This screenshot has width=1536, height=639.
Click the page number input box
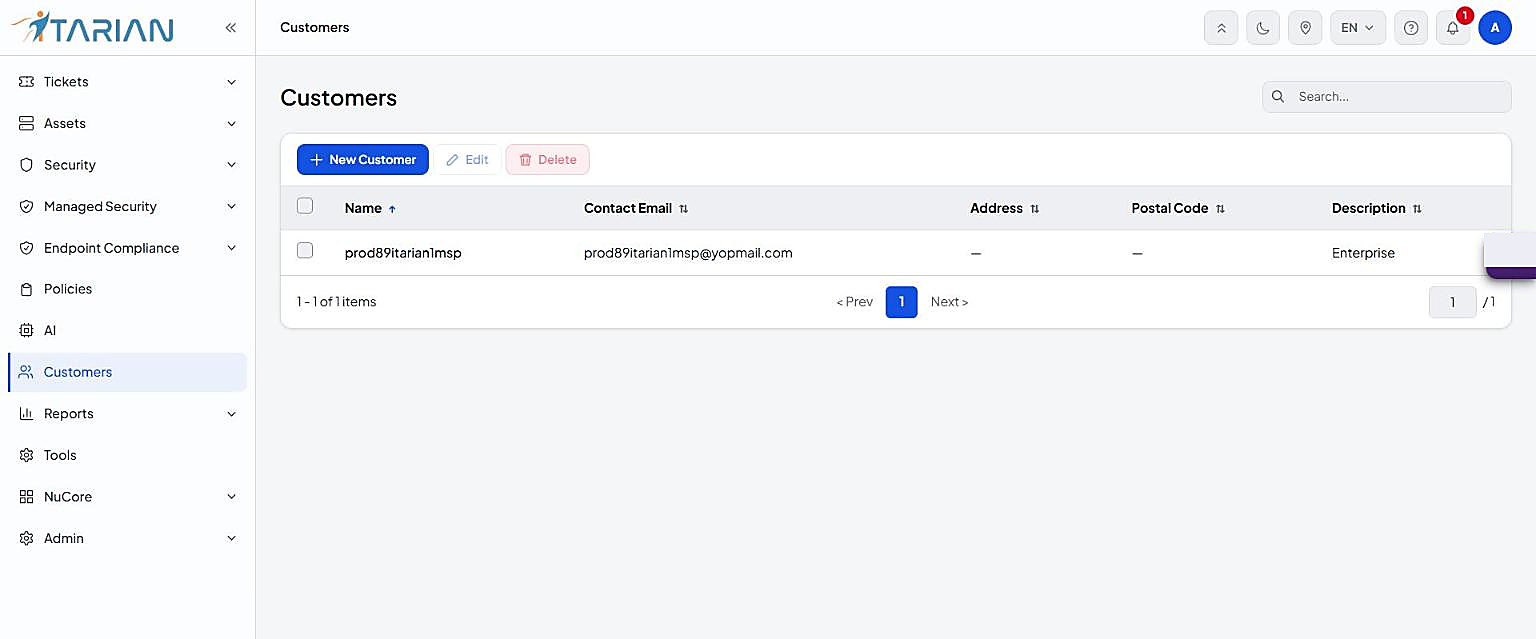click(1452, 302)
